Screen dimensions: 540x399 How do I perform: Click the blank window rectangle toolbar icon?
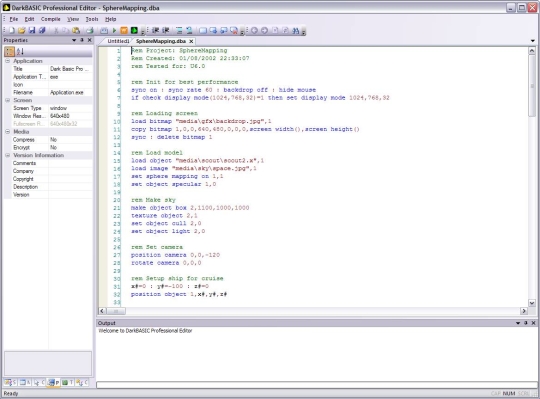pyautogui.click(x=203, y=31)
